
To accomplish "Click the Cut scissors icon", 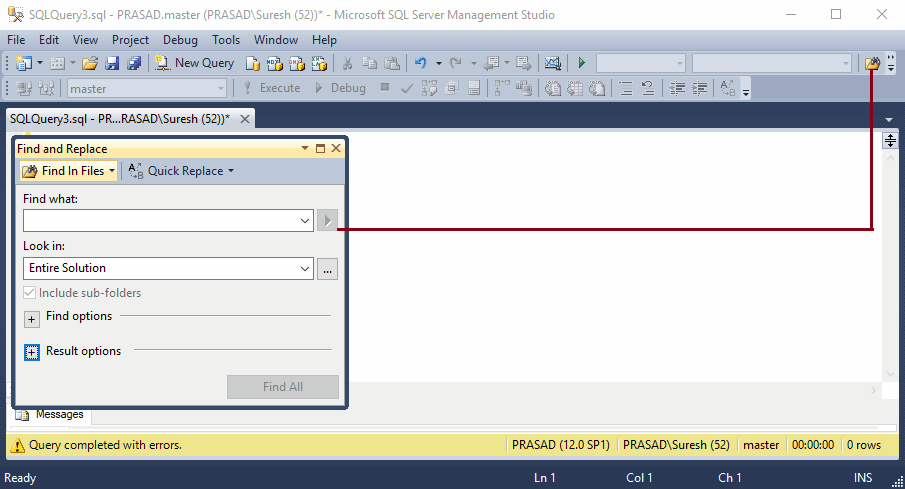I will point(347,63).
